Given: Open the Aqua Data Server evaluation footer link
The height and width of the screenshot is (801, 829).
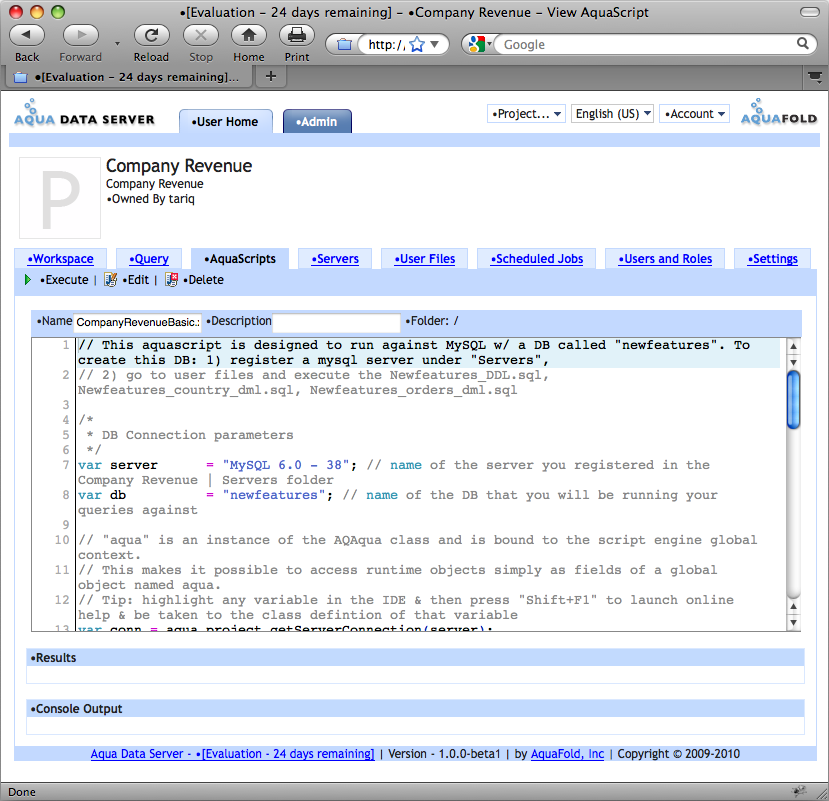Looking at the screenshot, I should tap(232, 754).
